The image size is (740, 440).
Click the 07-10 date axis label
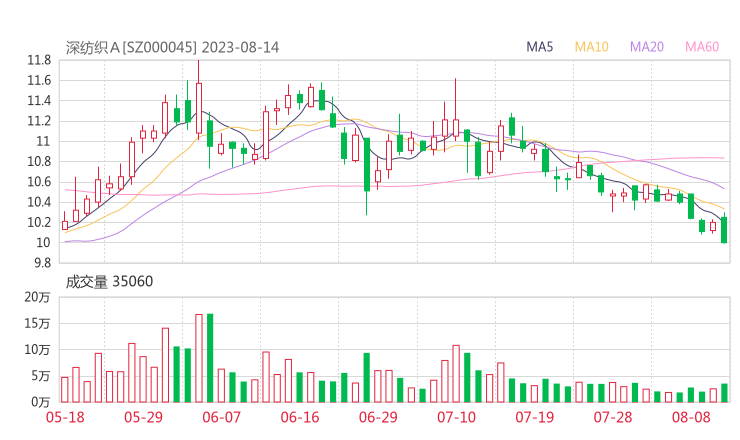coord(456,417)
